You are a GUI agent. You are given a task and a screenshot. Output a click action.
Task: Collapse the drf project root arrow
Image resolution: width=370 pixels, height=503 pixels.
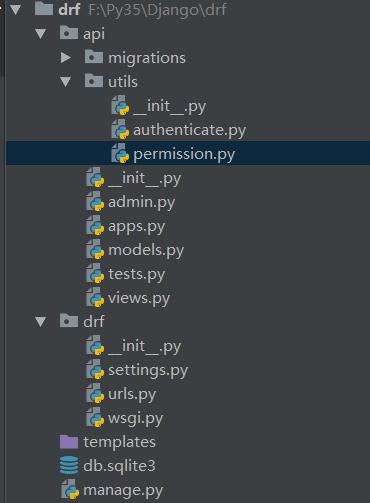coord(15,10)
